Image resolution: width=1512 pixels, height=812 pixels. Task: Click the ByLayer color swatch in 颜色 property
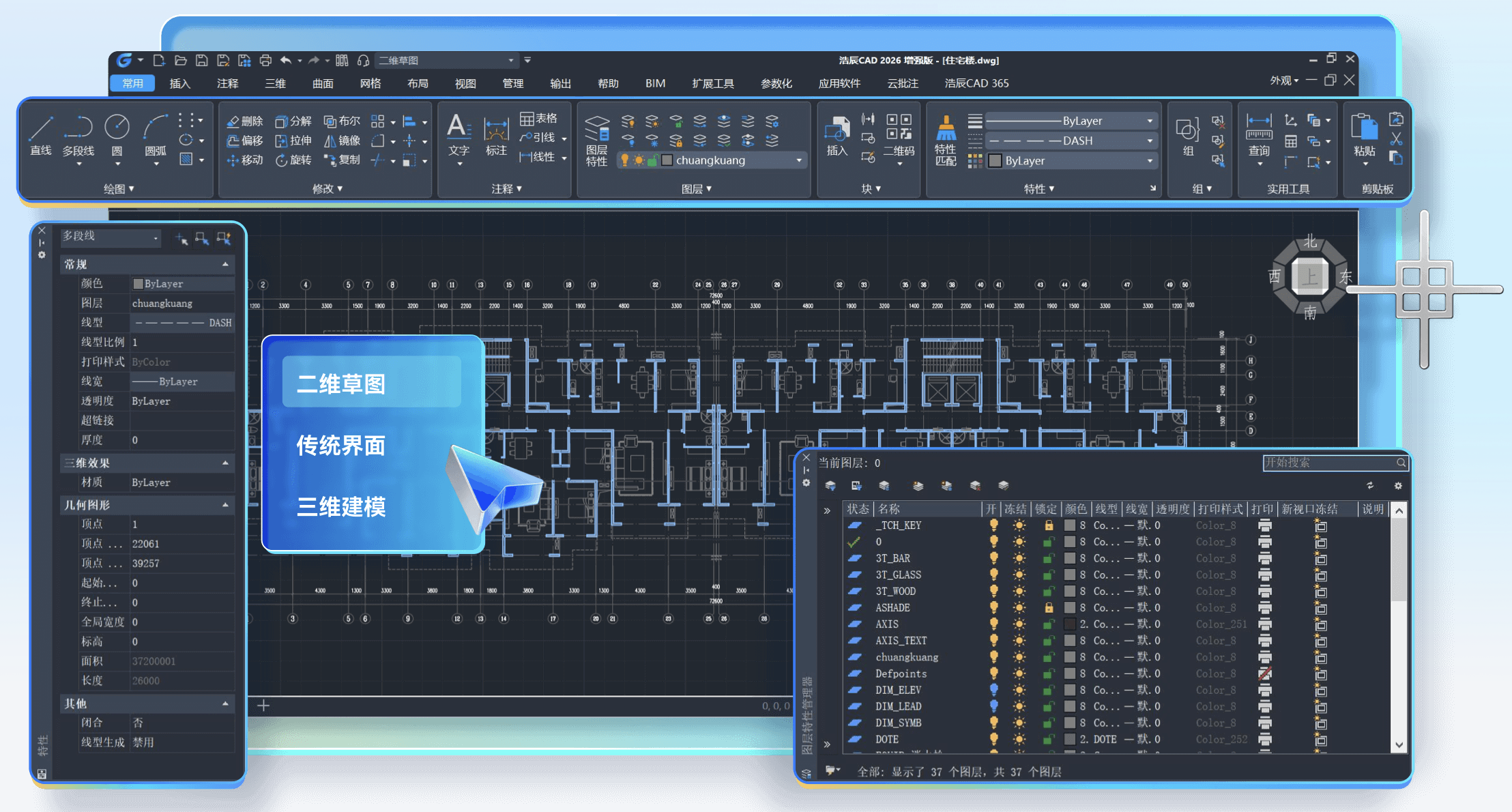138,284
